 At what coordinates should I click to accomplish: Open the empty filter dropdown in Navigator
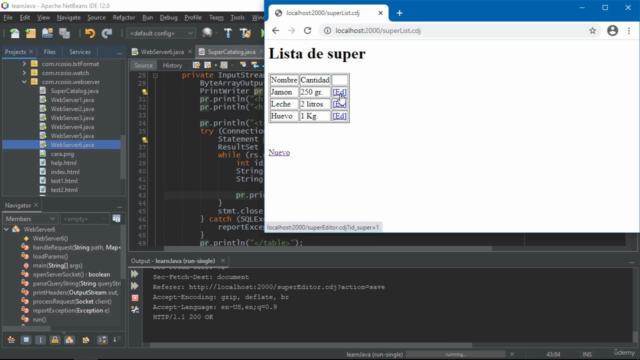pyautogui.click(x=84, y=219)
